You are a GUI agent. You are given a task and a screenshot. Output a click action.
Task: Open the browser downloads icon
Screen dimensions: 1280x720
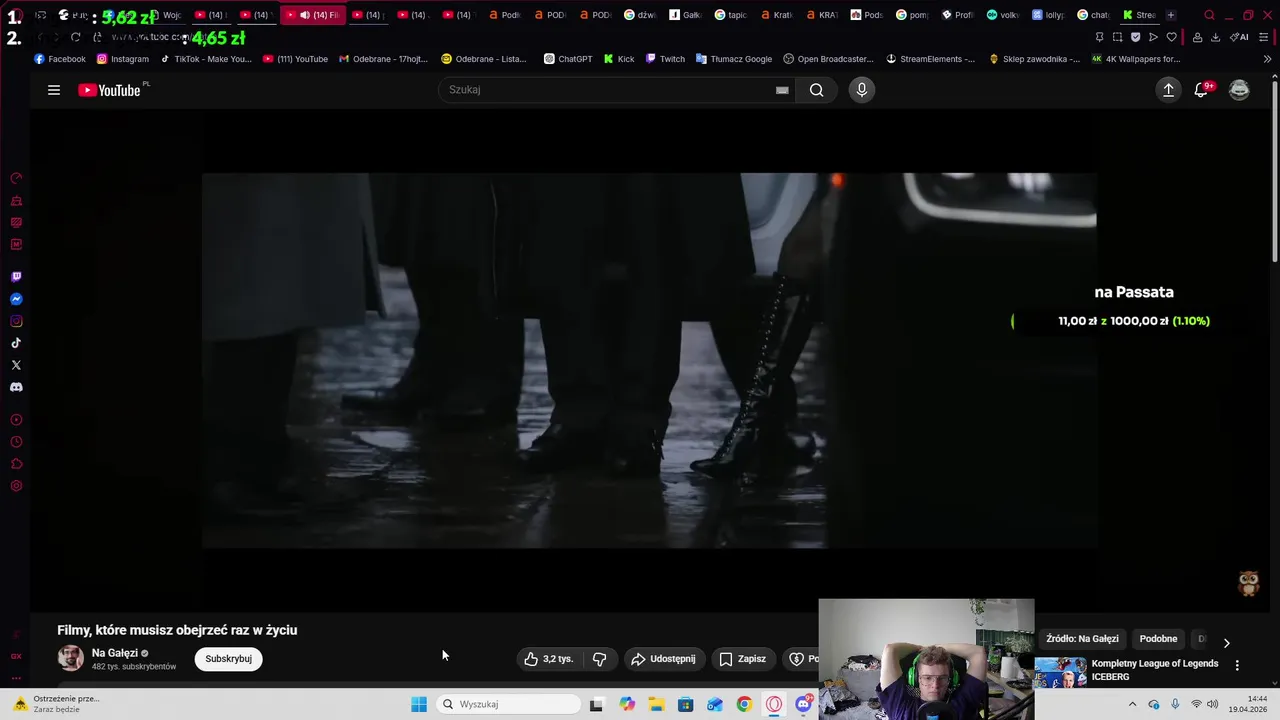point(1215,37)
